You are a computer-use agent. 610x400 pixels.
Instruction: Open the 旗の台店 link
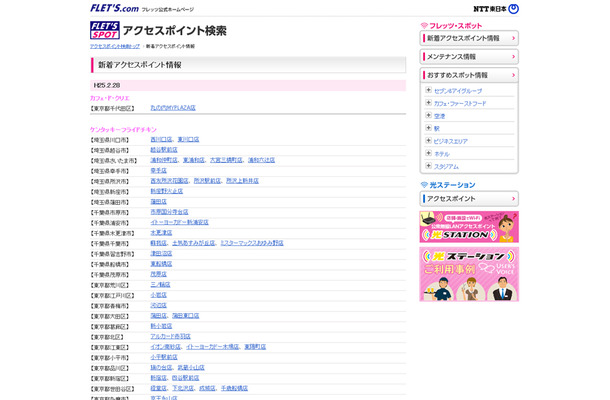tap(161, 367)
